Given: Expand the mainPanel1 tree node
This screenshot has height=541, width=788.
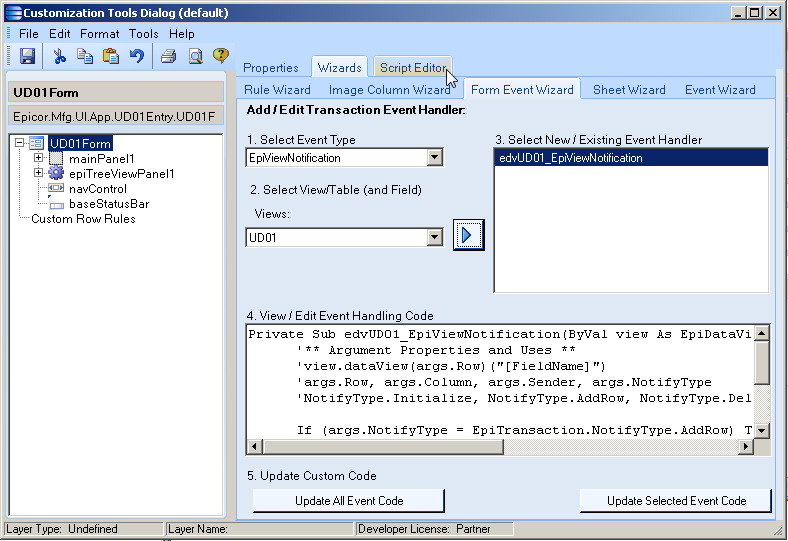Looking at the screenshot, I should click(x=38, y=158).
